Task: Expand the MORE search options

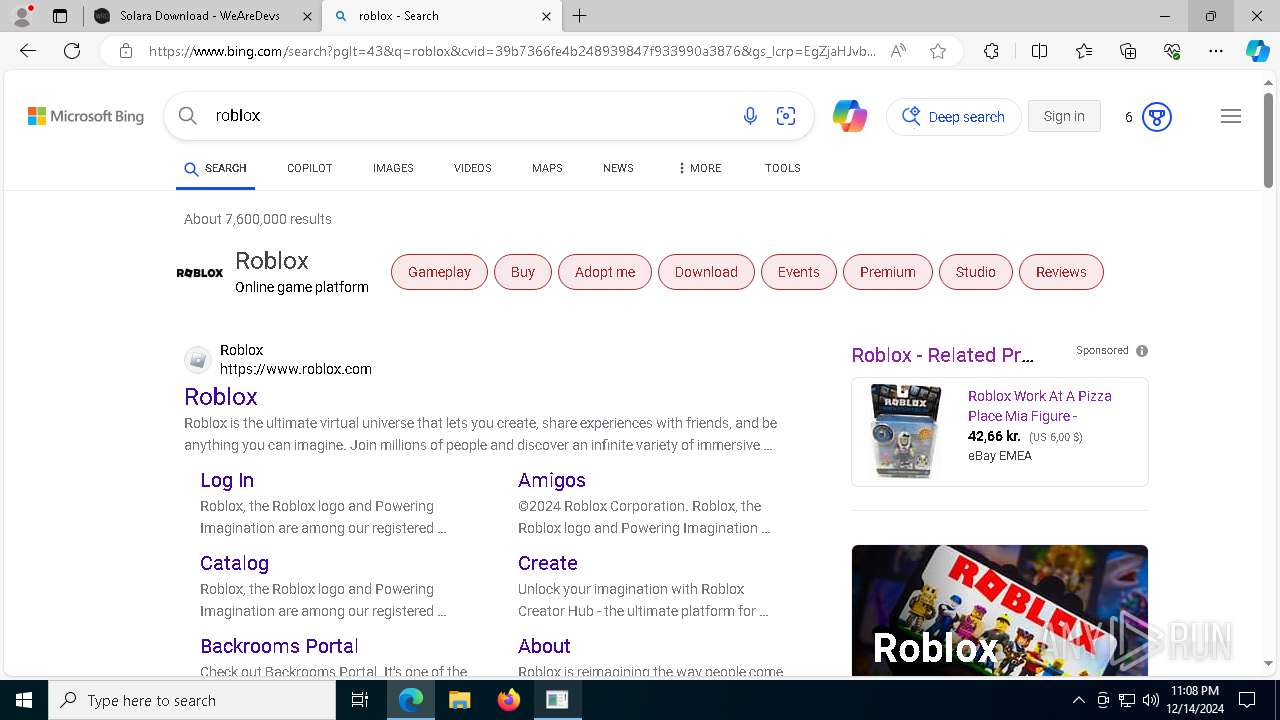Action: point(699,168)
